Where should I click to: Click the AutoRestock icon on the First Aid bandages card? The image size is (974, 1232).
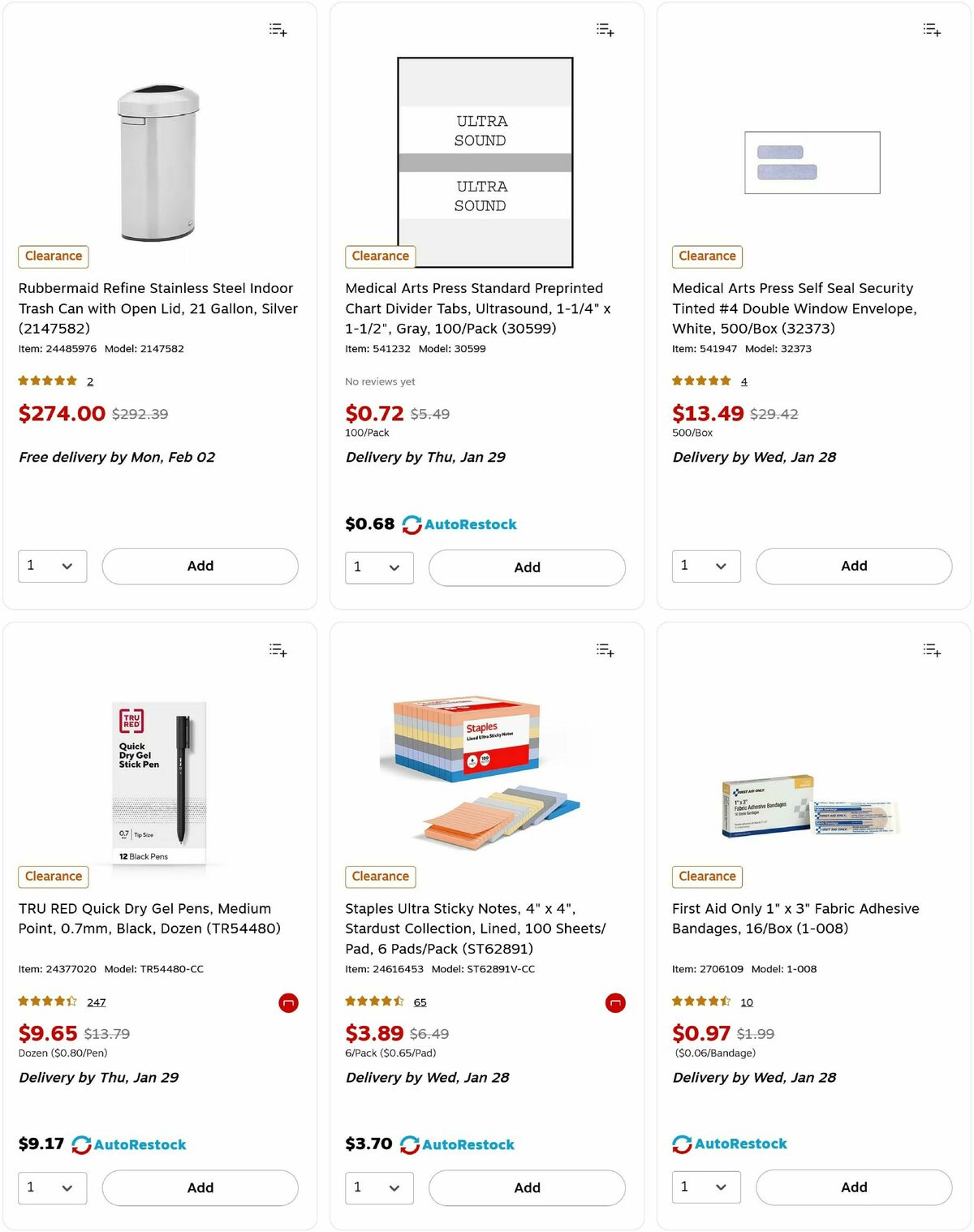pyautogui.click(x=681, y=1144)
